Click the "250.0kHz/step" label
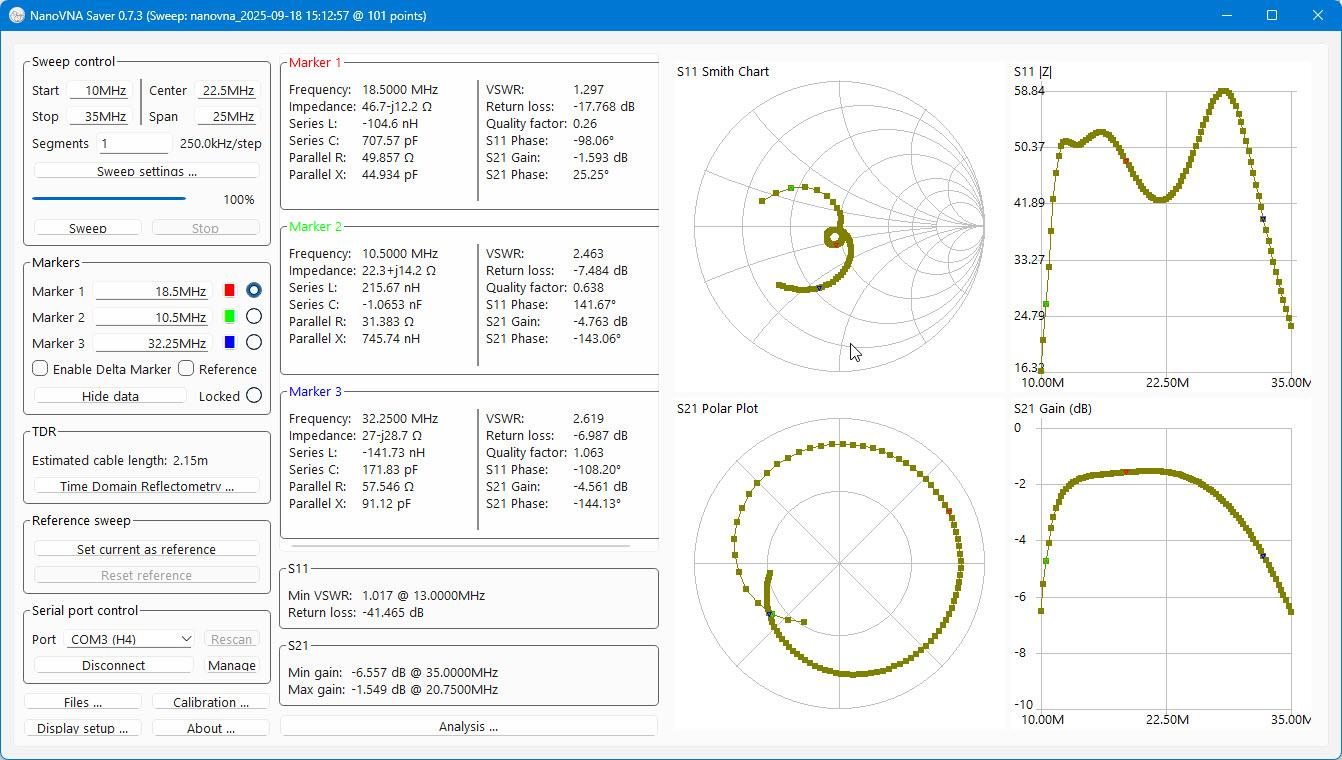 (x=221, y=143)
